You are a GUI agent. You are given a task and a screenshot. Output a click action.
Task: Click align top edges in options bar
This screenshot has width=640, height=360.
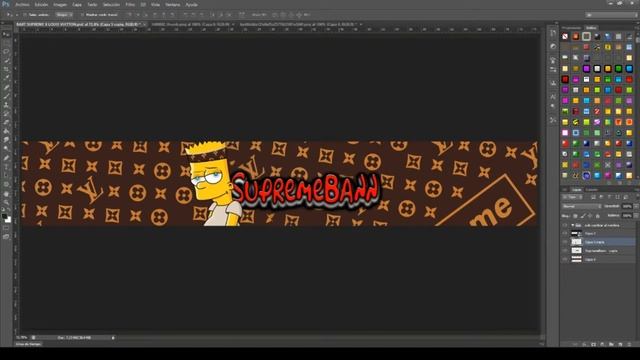tap(129, 15)
